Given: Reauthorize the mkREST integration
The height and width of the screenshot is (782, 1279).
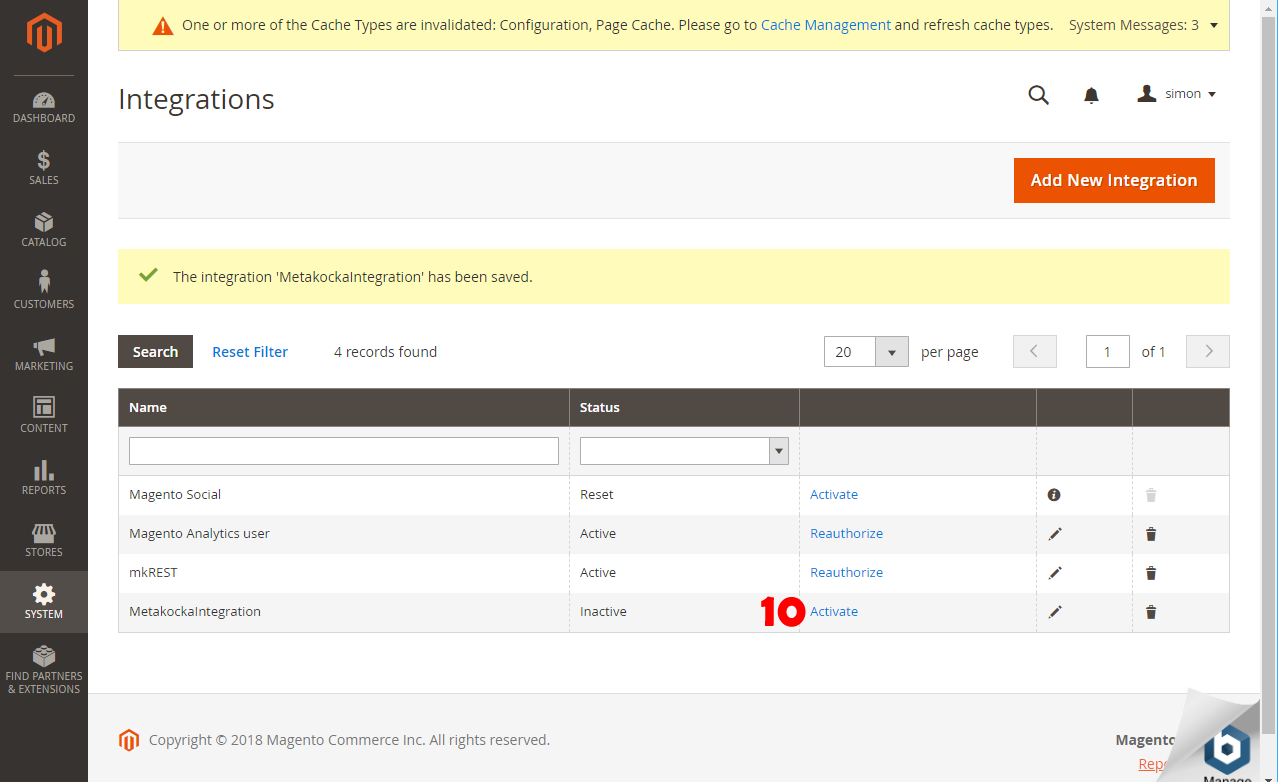Looking at the screenshot, I should point(846,573).
